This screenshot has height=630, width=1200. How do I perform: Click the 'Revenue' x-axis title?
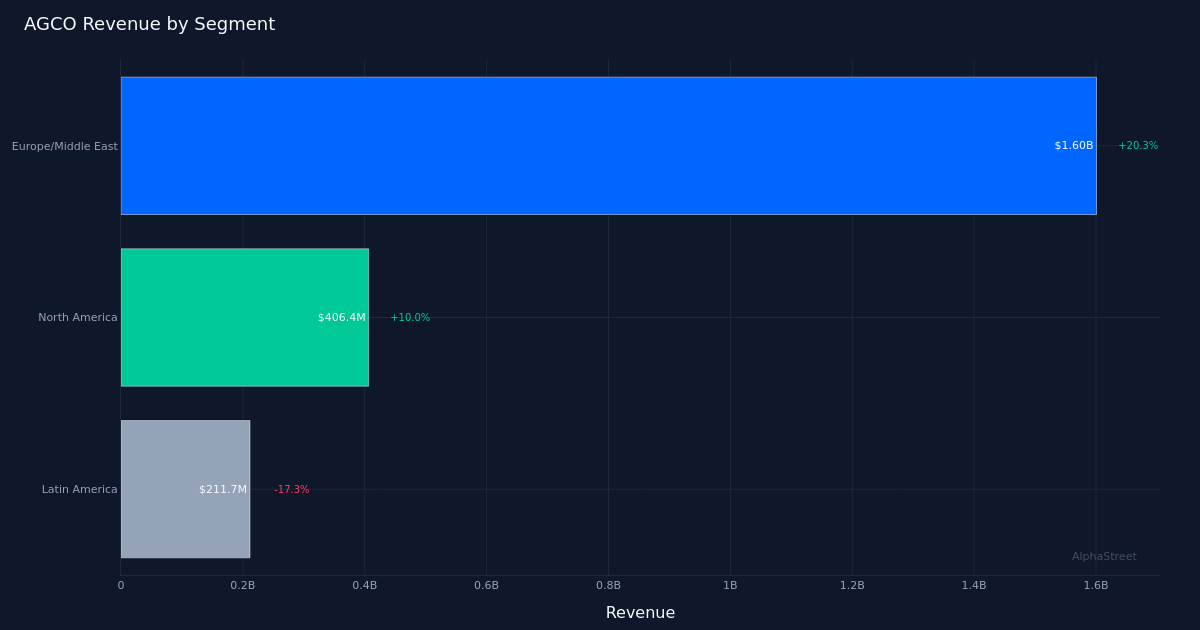[x=640, y=613]
